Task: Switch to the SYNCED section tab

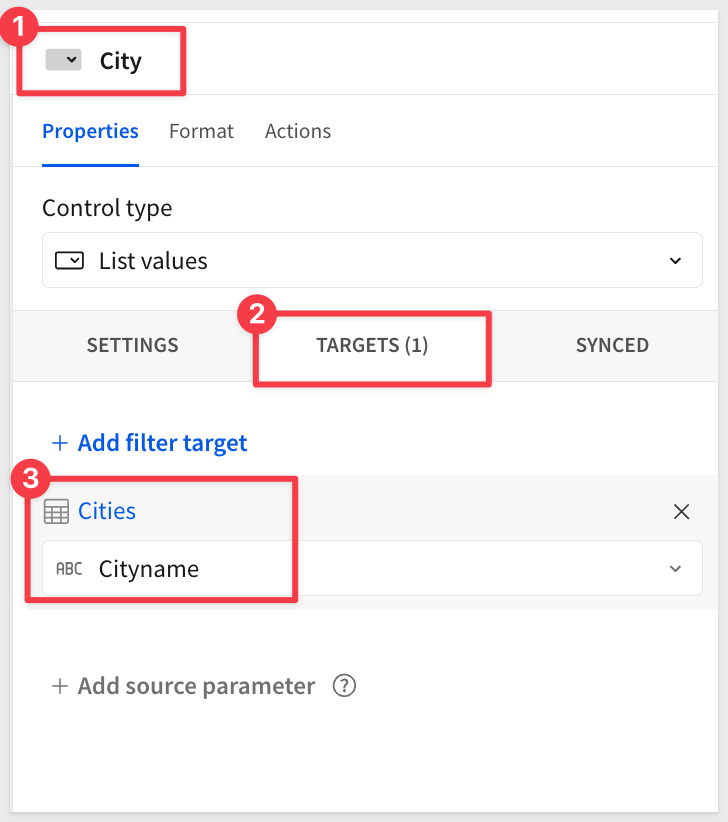Action: [612, 345]
